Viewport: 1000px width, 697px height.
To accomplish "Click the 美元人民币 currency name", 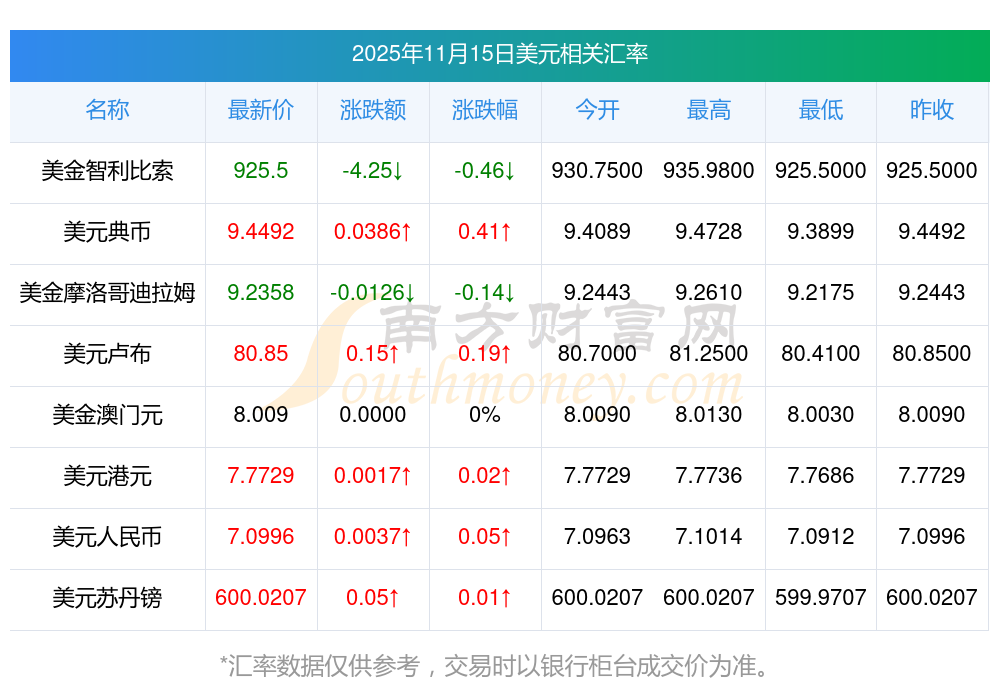I will pos(107,537).
